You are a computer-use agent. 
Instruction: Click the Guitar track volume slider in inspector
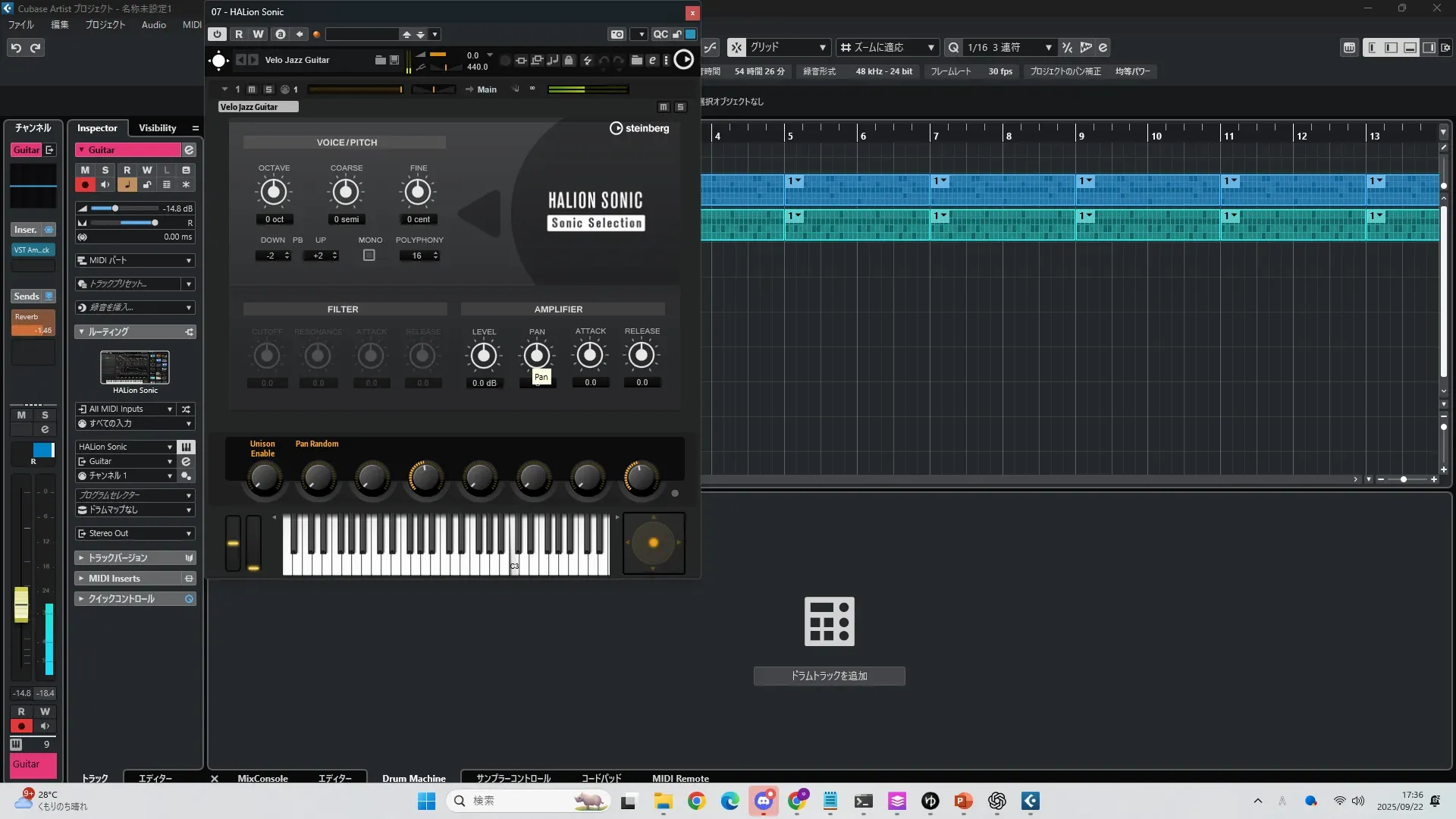tap(116, 209)
